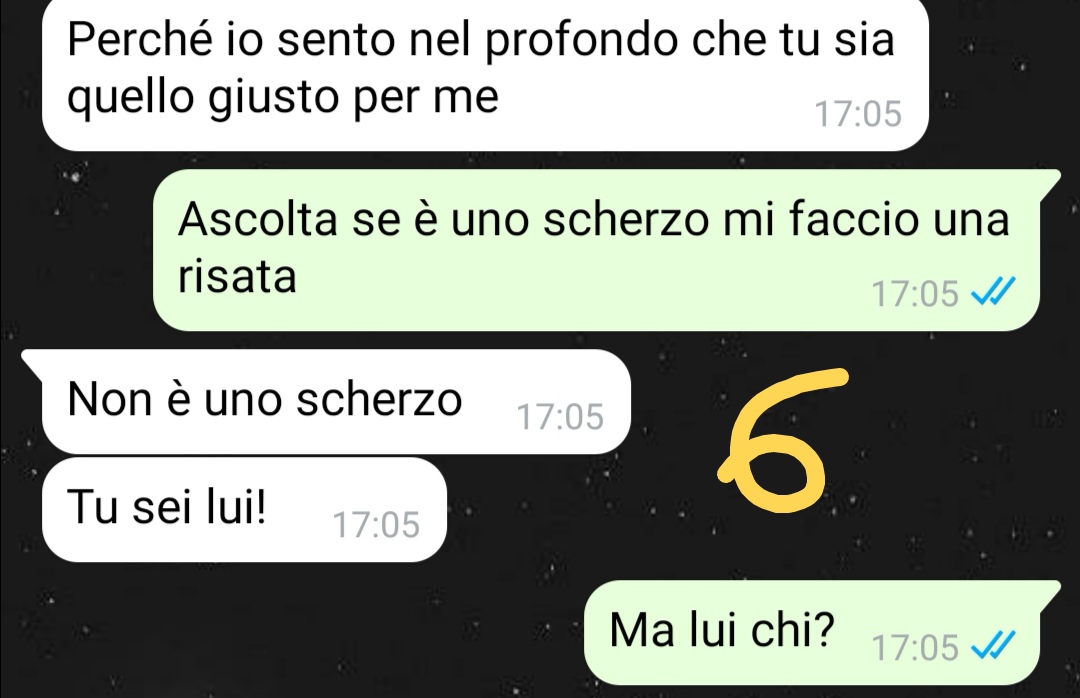Tap the 17:05 time next to 'Ma lui chi?'
Image resolution: width=1080 pixels, height=698 pixels.
point(915,648)
